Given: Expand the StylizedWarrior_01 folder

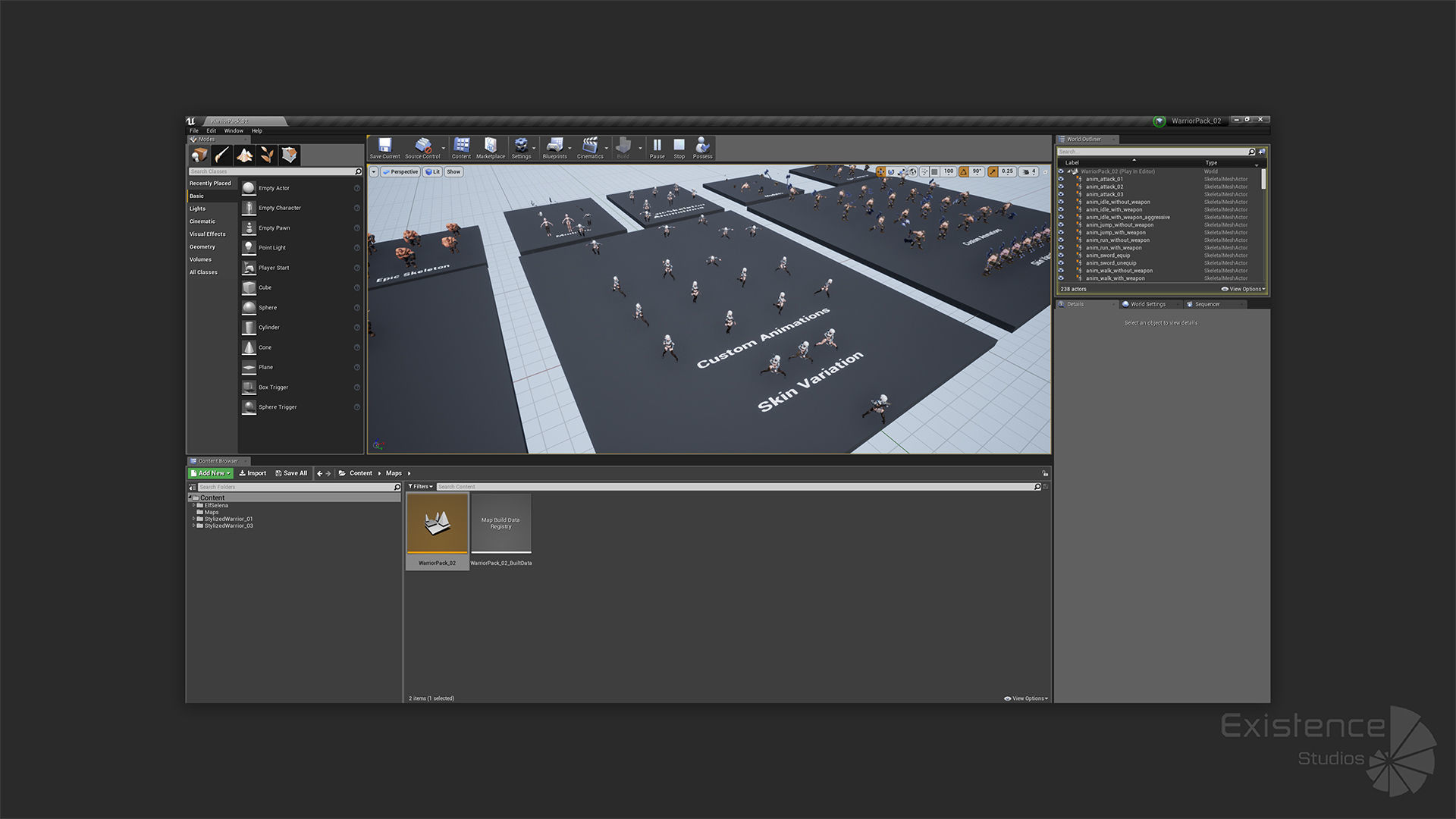Looking at the screenshot, I should coord(193,519).
